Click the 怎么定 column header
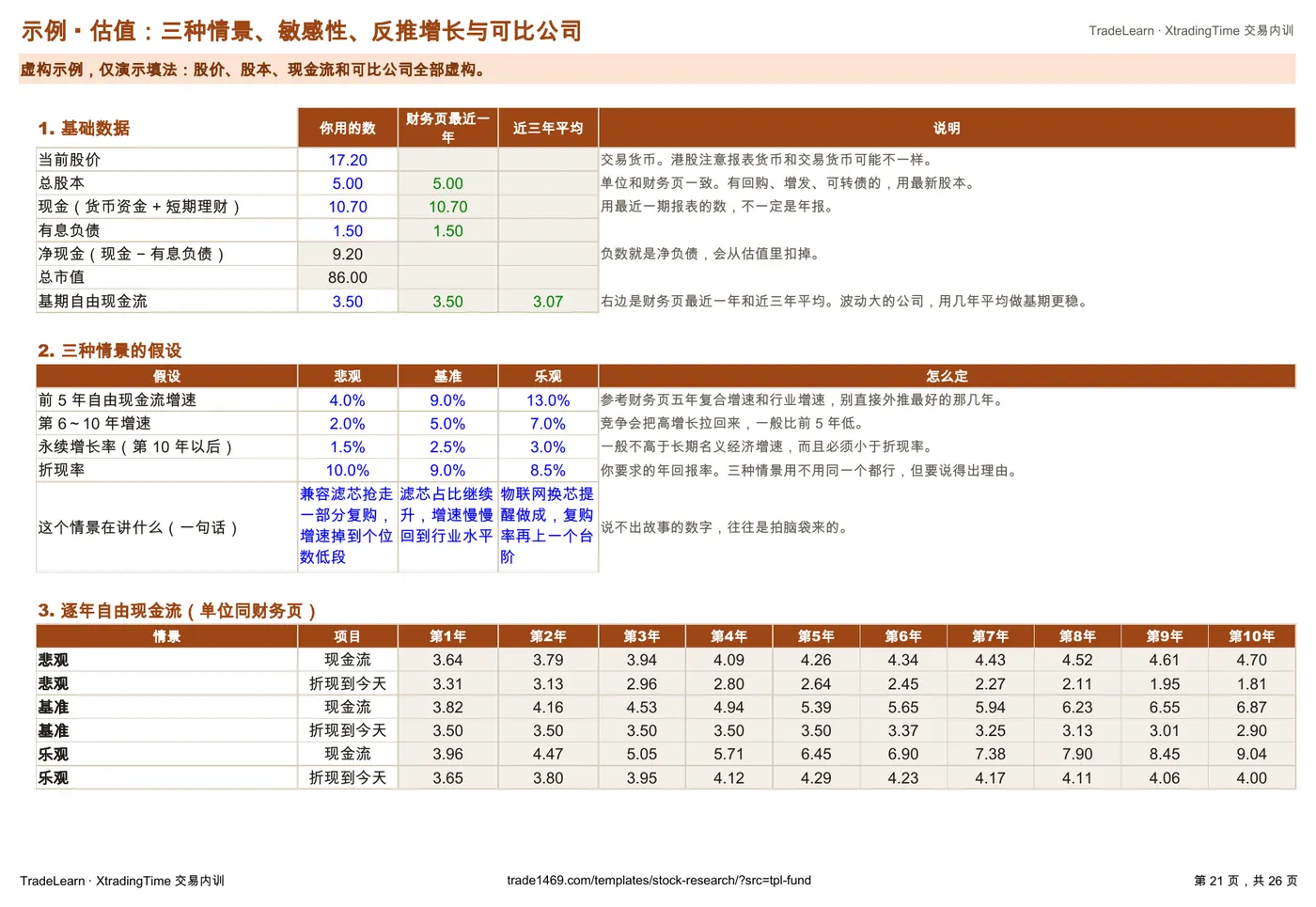 coord(947,376)
